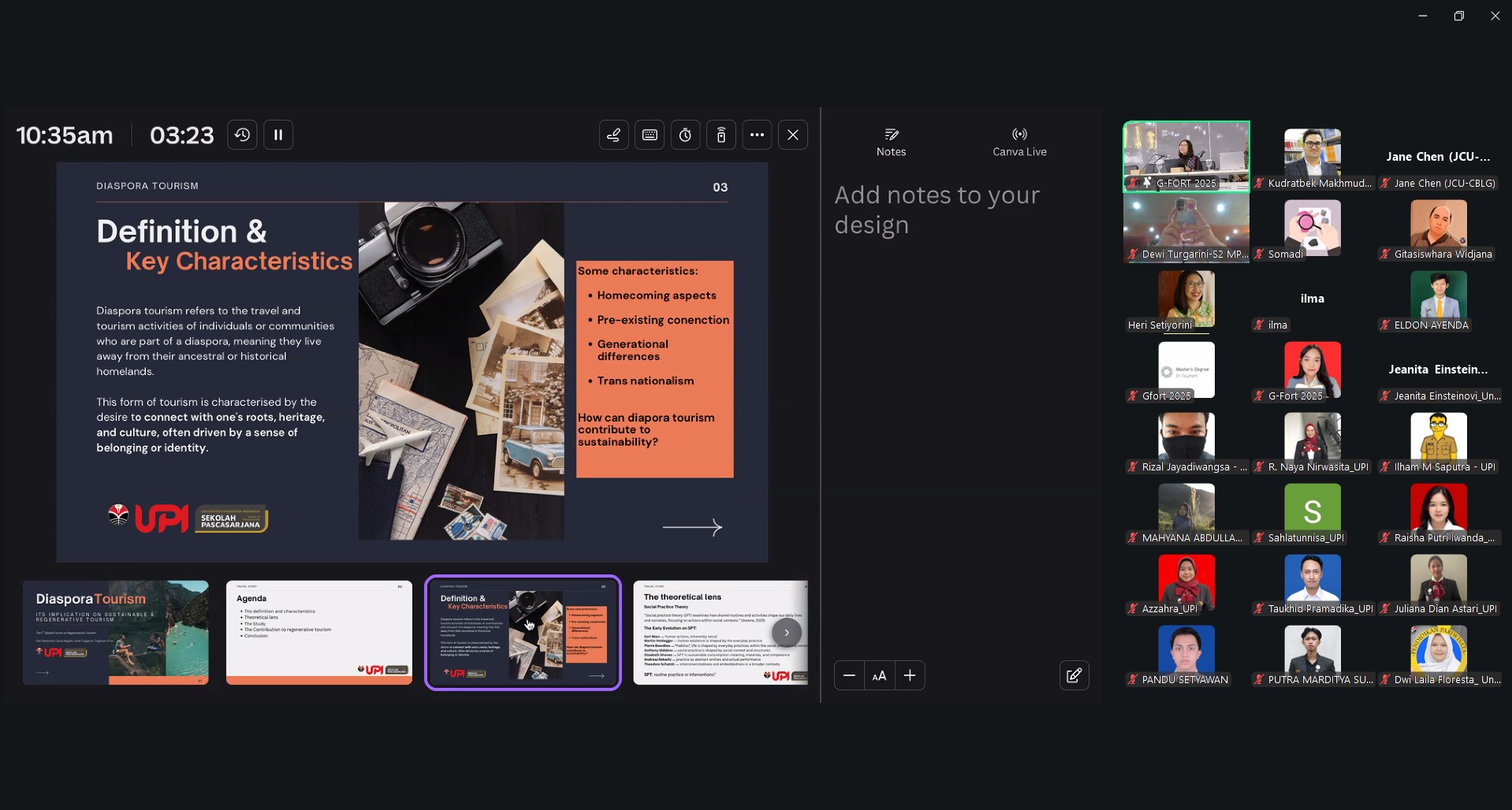The height and width of the screenshot is (810, 1512).
Task: Click the edit notes pencil icon
Action: click(x=1074, y=675)
